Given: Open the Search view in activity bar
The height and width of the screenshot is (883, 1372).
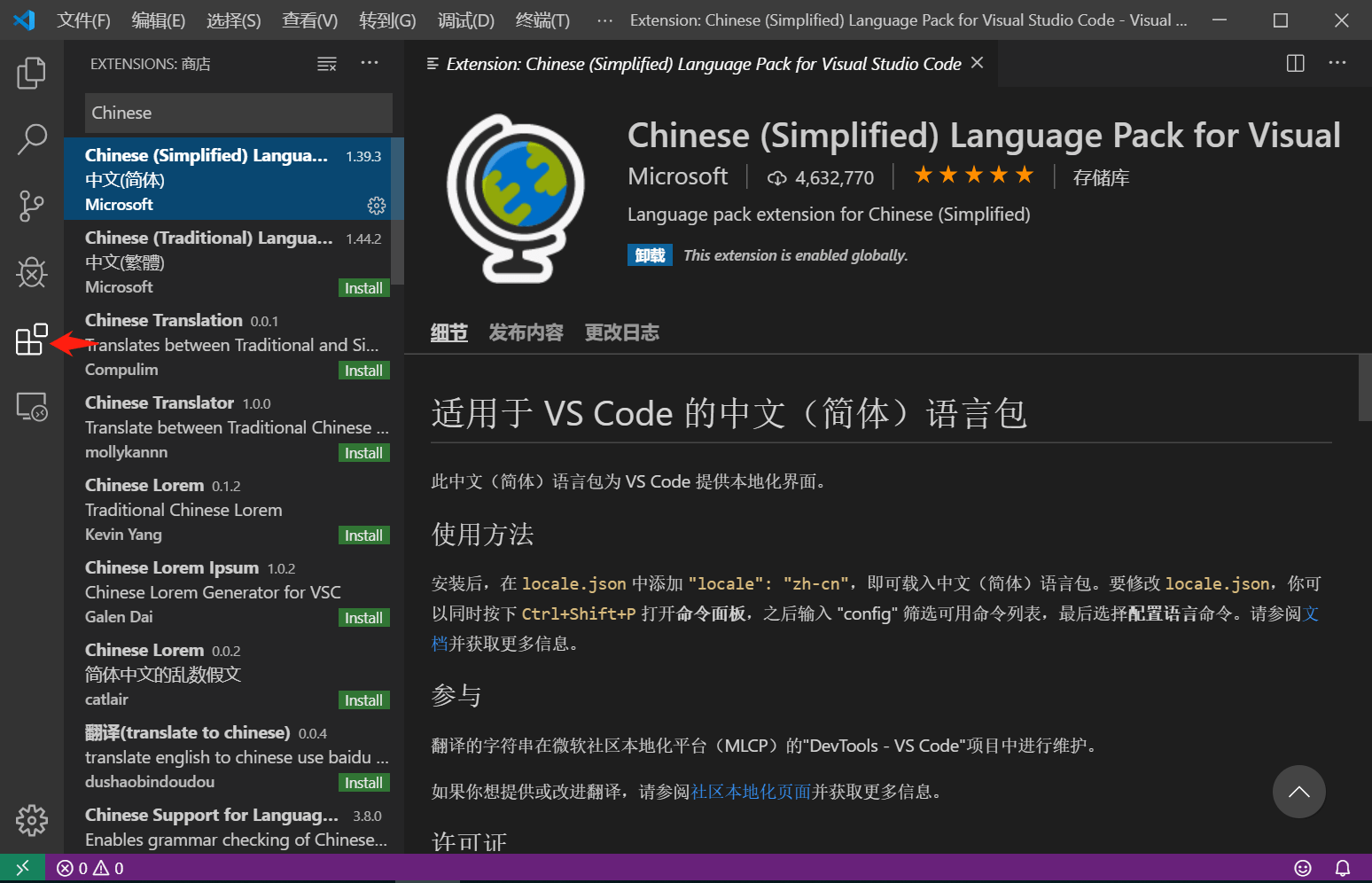Looking at the screenshot, I should coord(31,139).
